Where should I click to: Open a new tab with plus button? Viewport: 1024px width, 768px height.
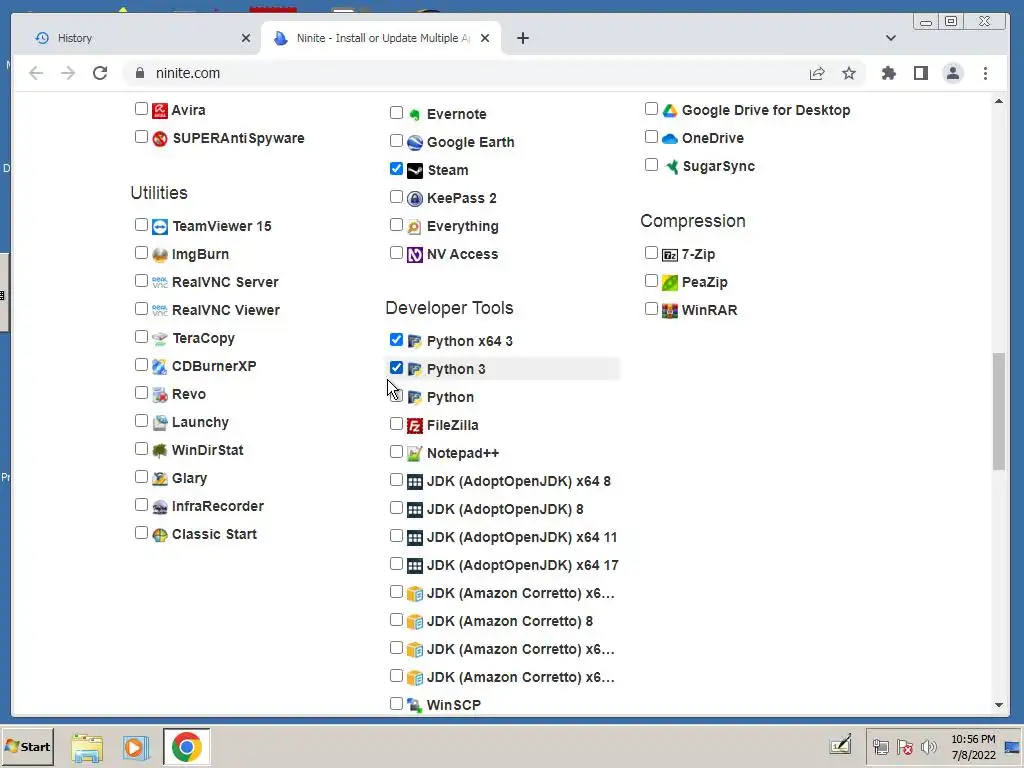522,38
